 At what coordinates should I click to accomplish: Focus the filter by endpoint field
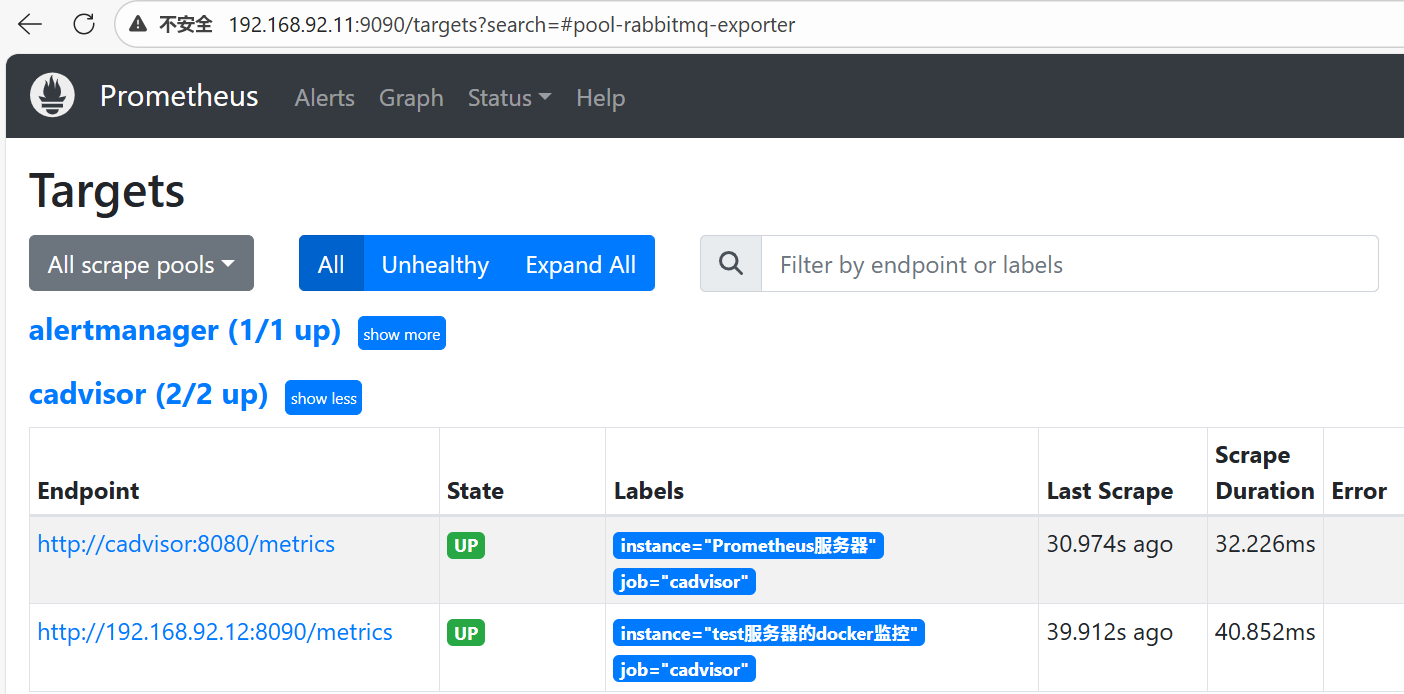[1070, 264]
